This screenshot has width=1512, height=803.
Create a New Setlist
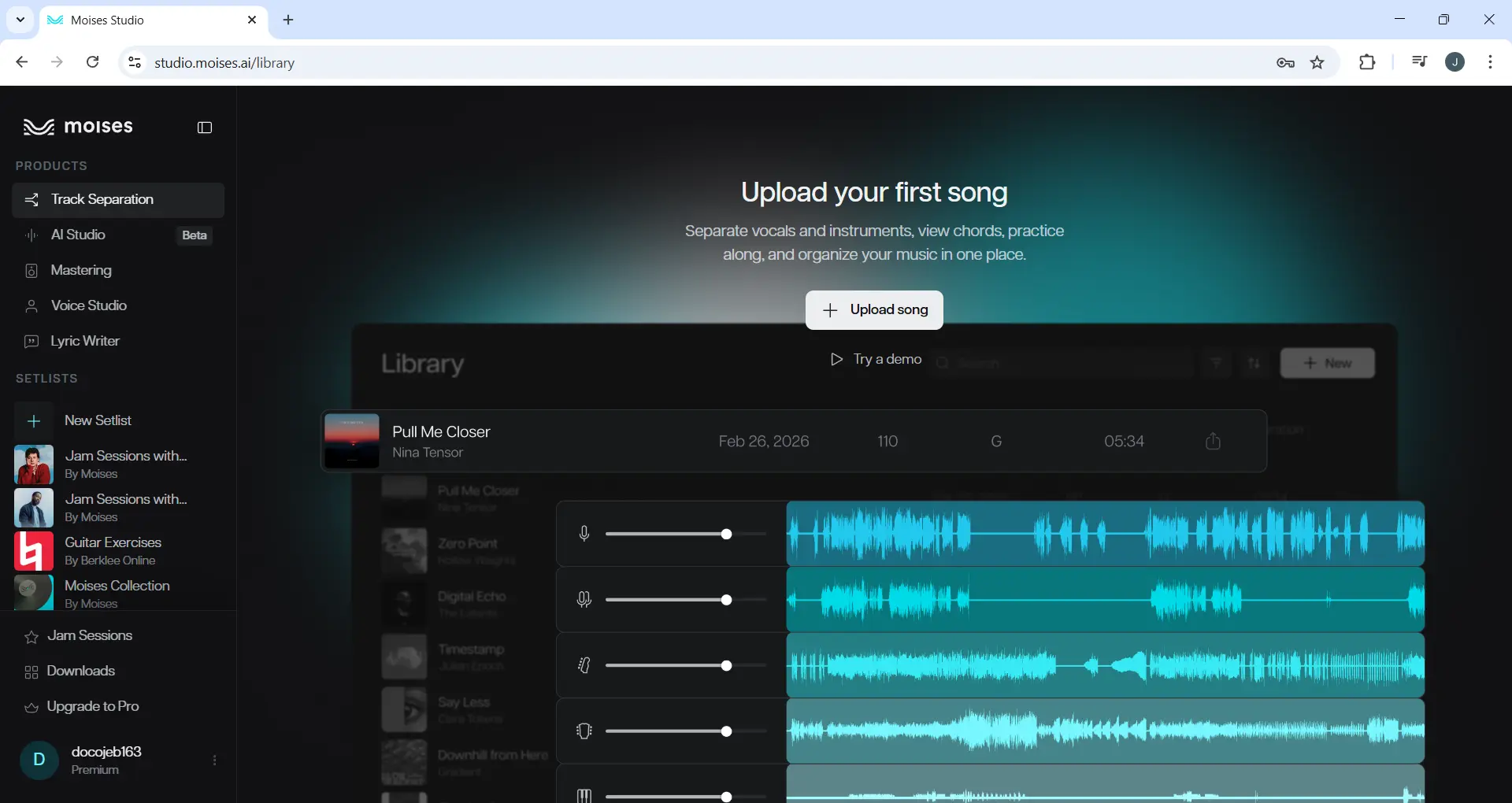point(118,421)
